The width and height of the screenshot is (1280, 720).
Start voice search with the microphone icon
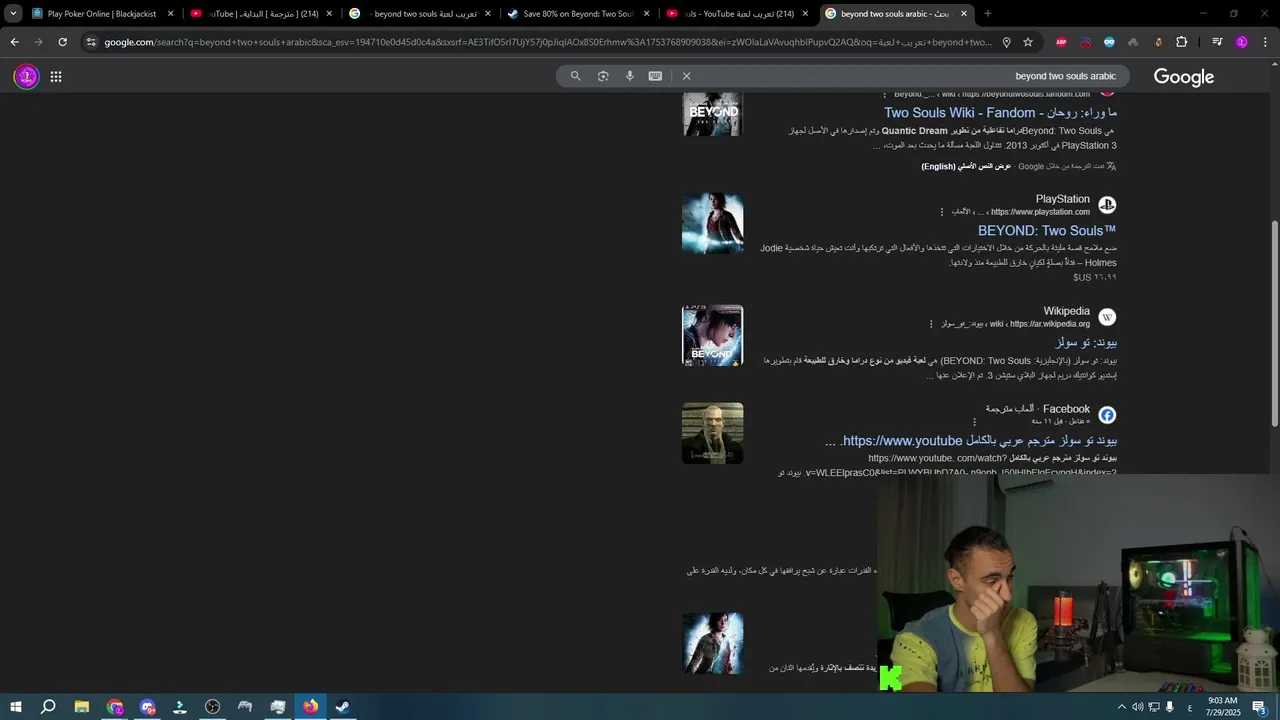[x=629, y=76]
